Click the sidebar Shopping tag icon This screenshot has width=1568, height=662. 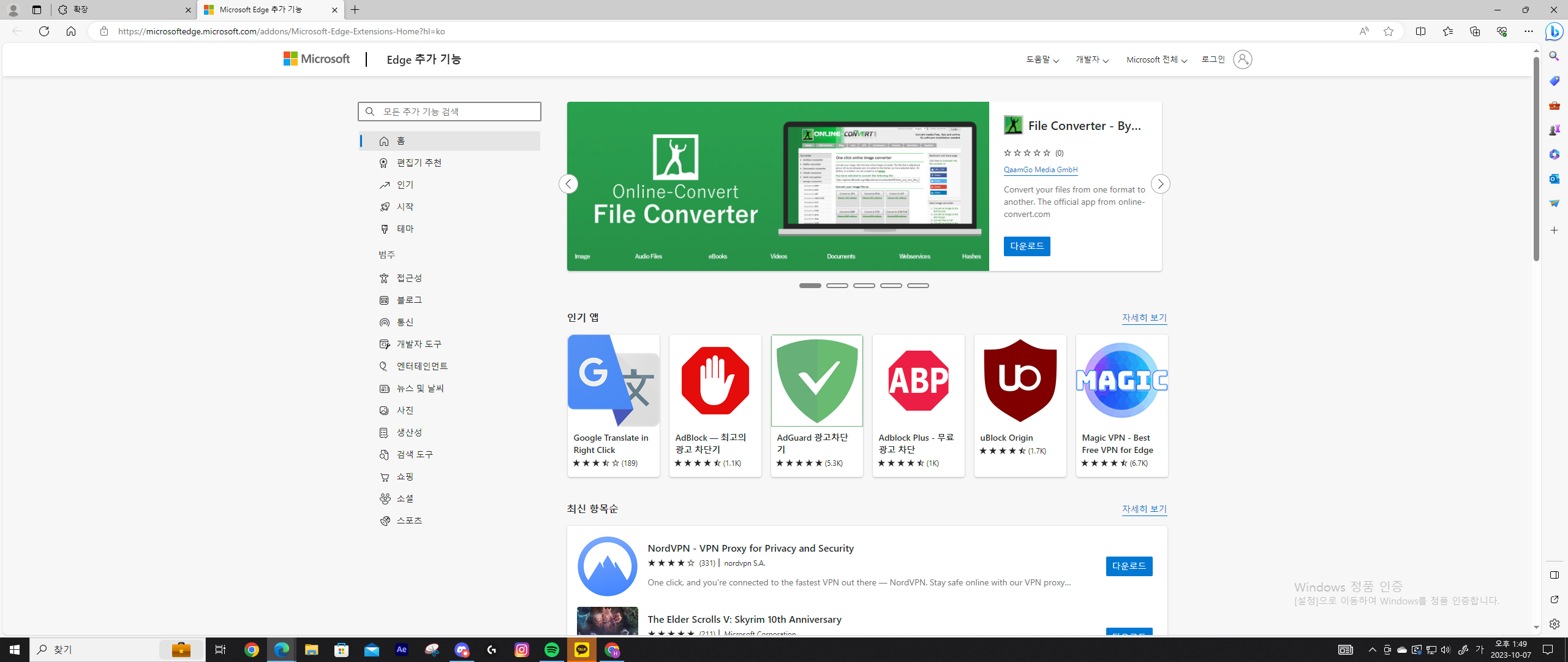click(x=1554, y=80)
